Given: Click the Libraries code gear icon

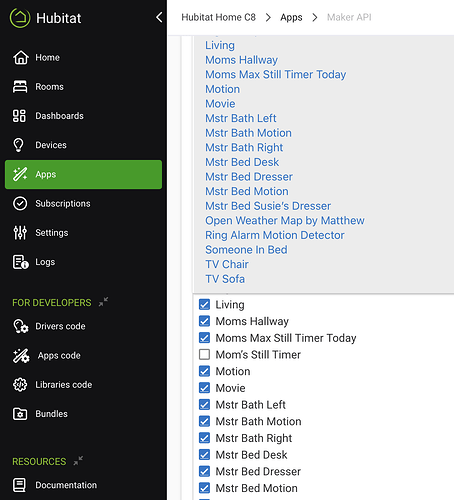Looking at the screenshot, I should click(20, 385).
